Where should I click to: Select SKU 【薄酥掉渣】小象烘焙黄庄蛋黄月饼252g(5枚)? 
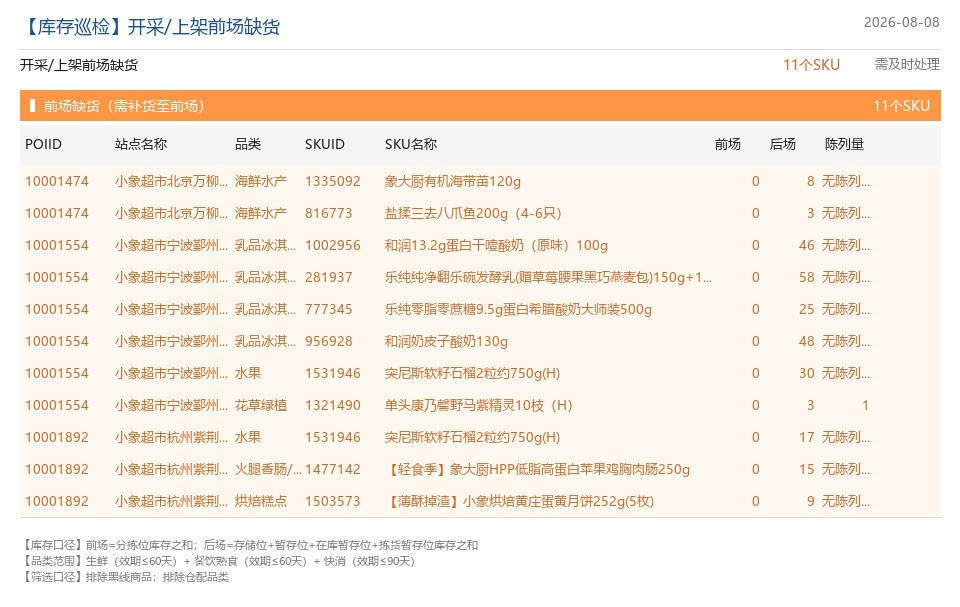519,501
